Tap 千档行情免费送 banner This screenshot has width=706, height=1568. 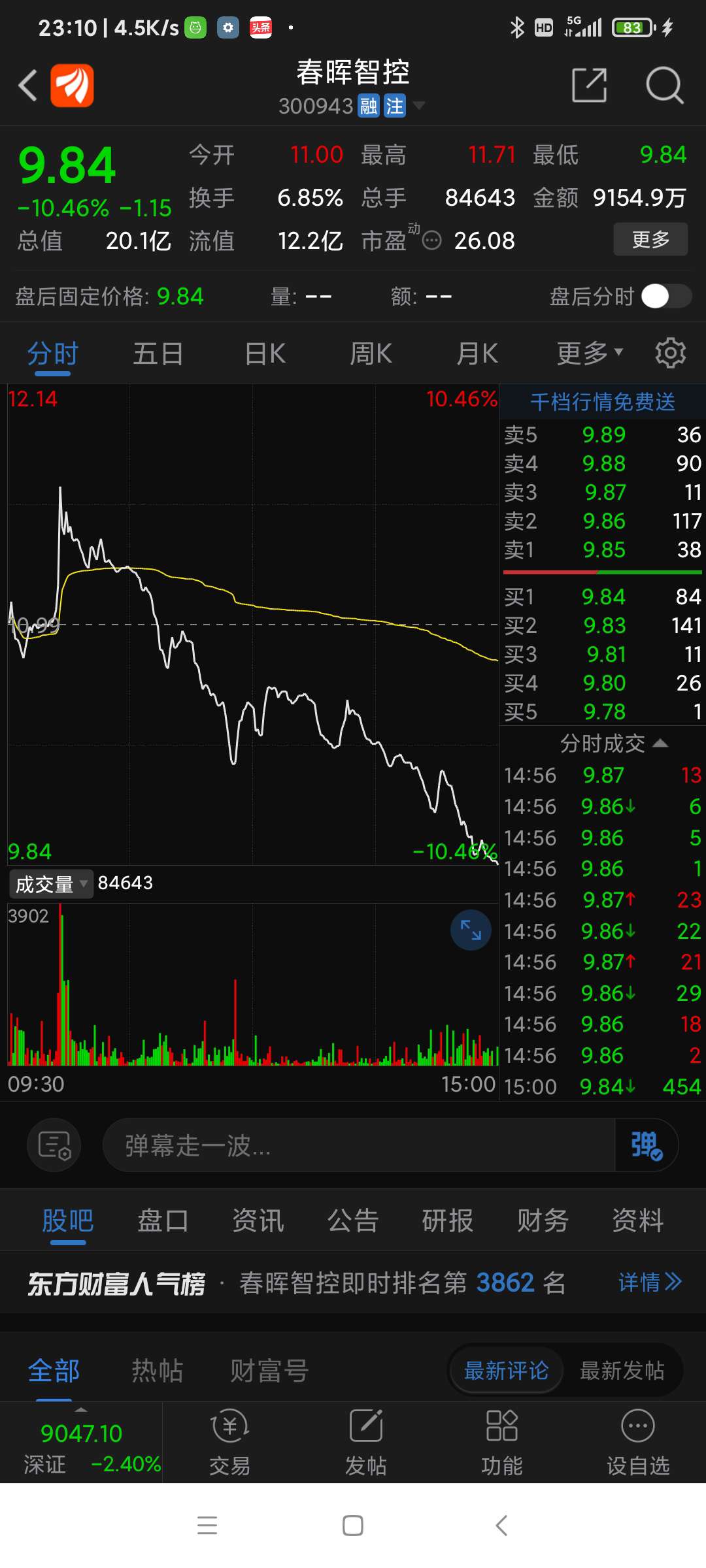click(603, 402)
